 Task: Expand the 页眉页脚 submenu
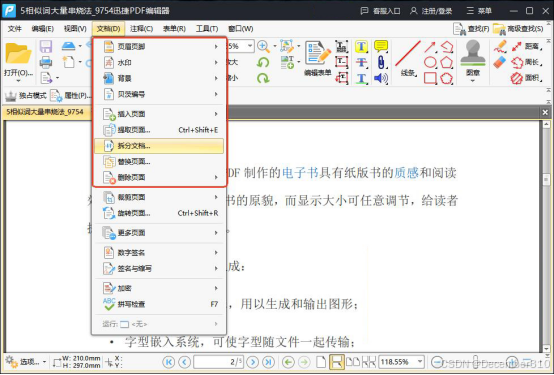click(159, 47)
